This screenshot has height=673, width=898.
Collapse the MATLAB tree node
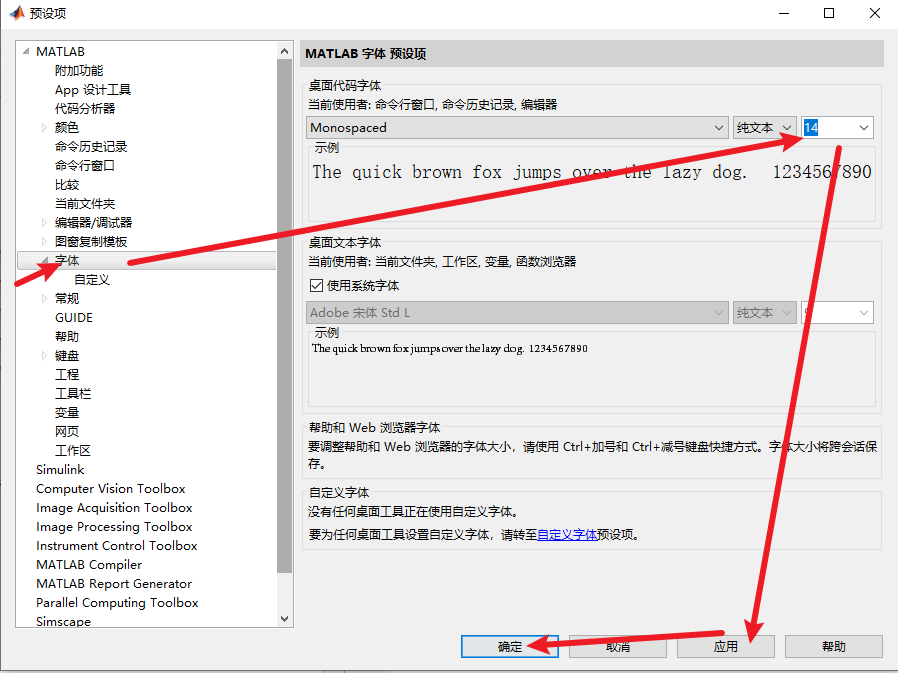coord(26,52)
